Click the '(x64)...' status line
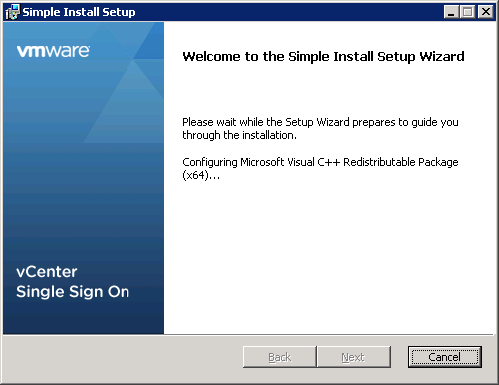The image size is (499, 385). click(201, 175)
